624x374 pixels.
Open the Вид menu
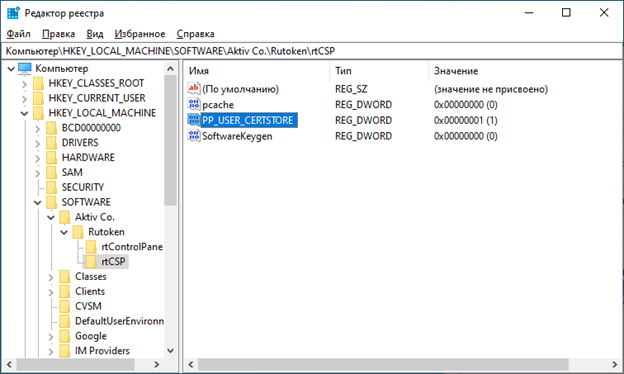tap(95, 34)
